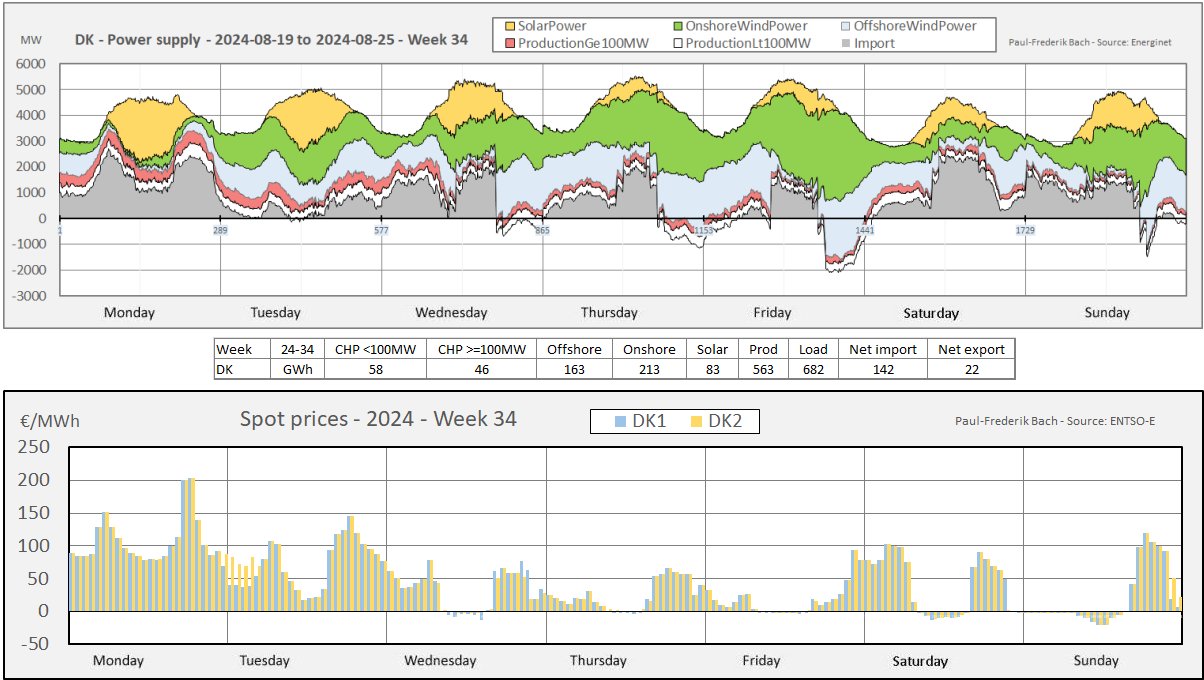Screen dimensions: 1204x680
Task: Click the Spot prices chart title
Action: coord(378,419)
